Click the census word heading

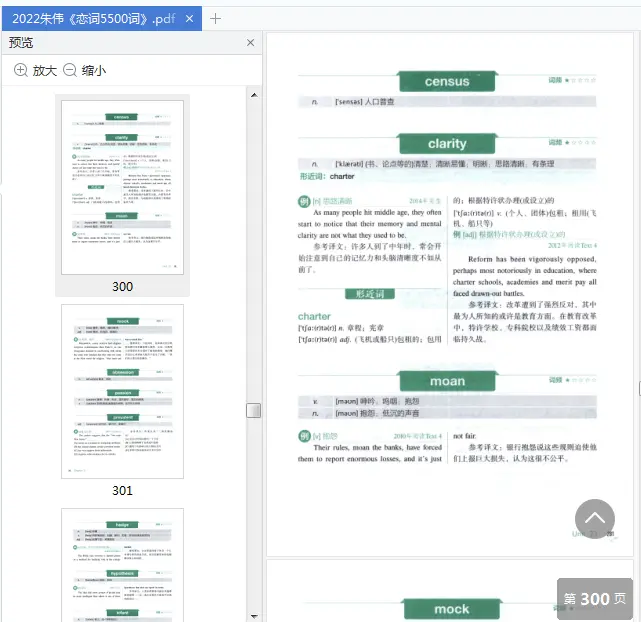coord(447,81)
